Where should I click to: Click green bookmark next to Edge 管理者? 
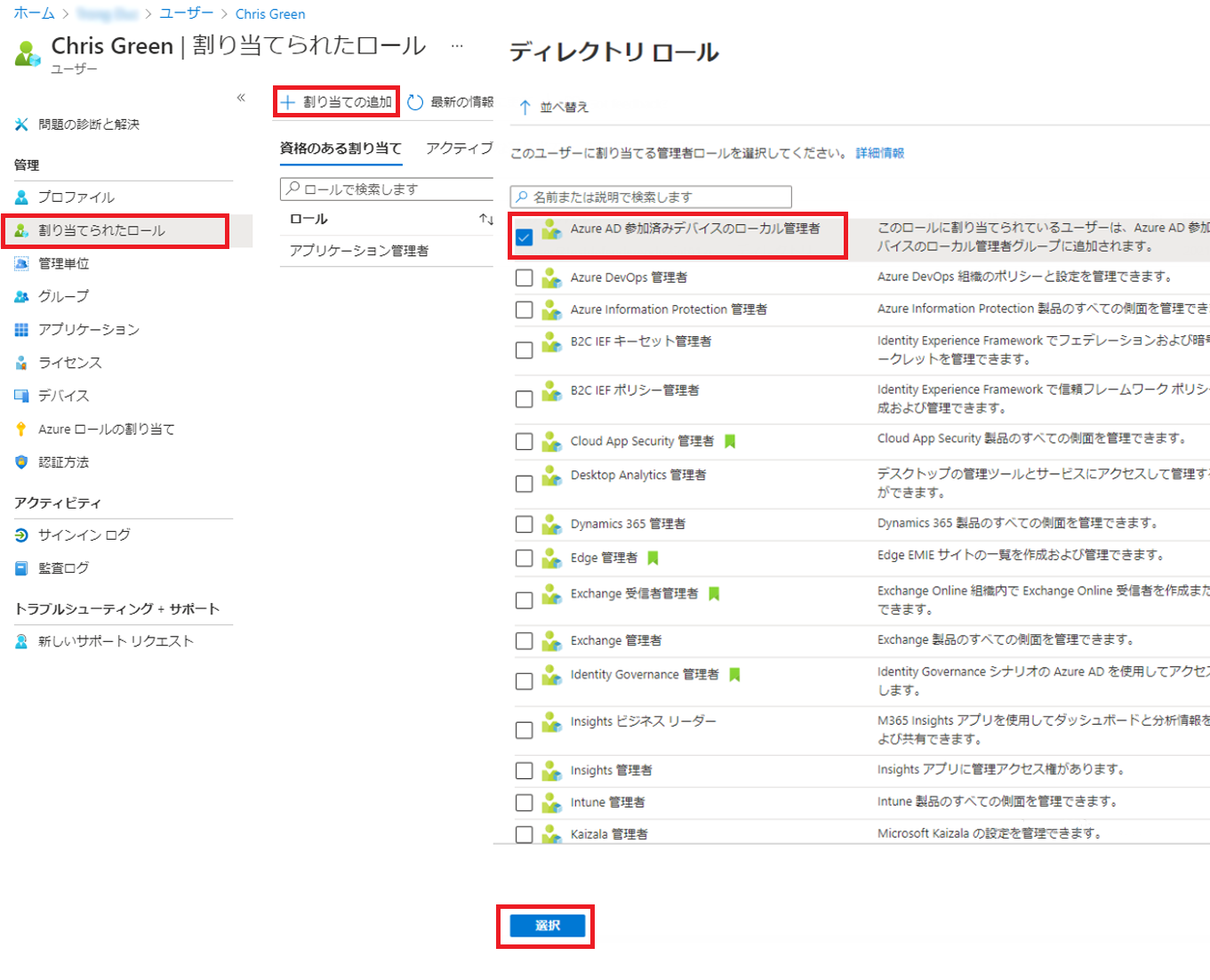(x=653, y=558)
